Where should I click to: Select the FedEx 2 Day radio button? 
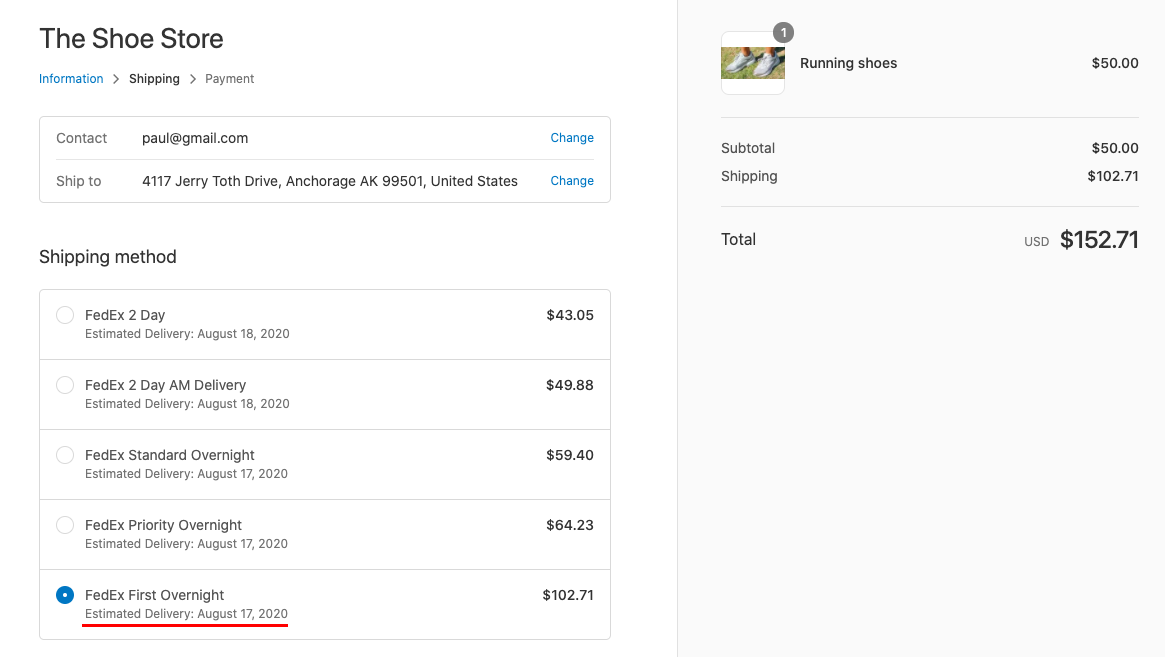click(65, 315)
